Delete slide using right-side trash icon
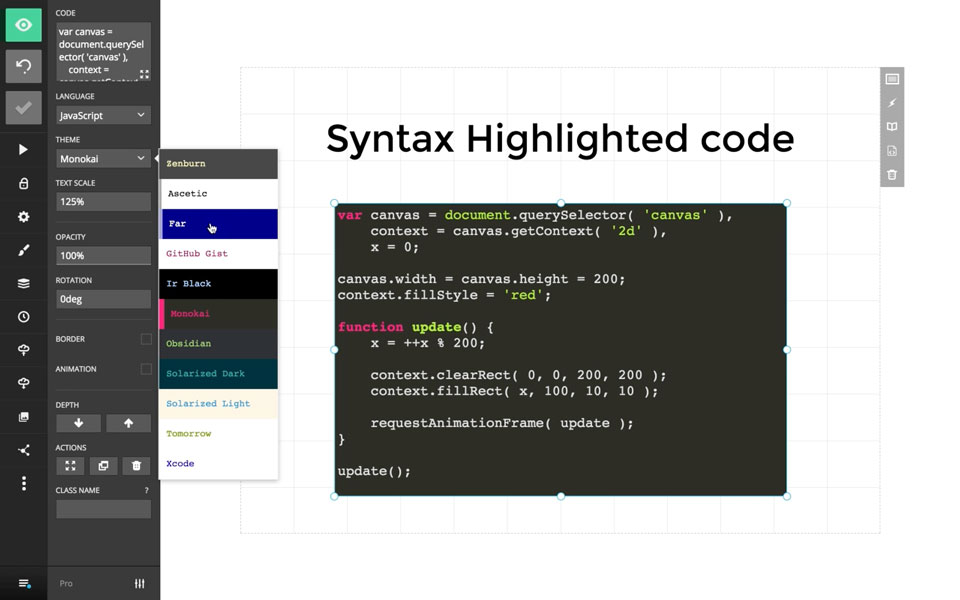This screenshot has width=960, height=600. pos(892,175)
